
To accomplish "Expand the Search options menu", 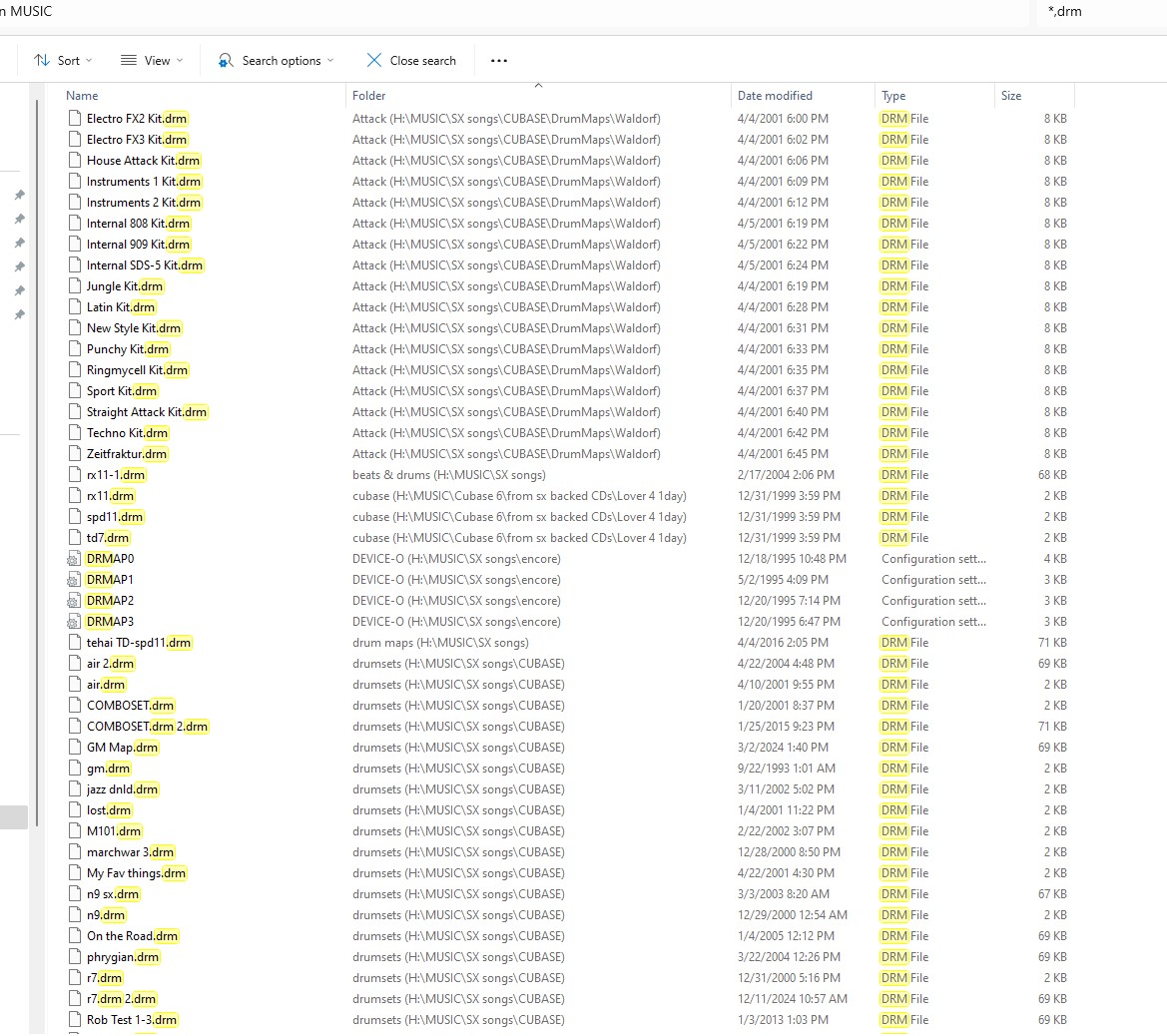I will [277, 60].
